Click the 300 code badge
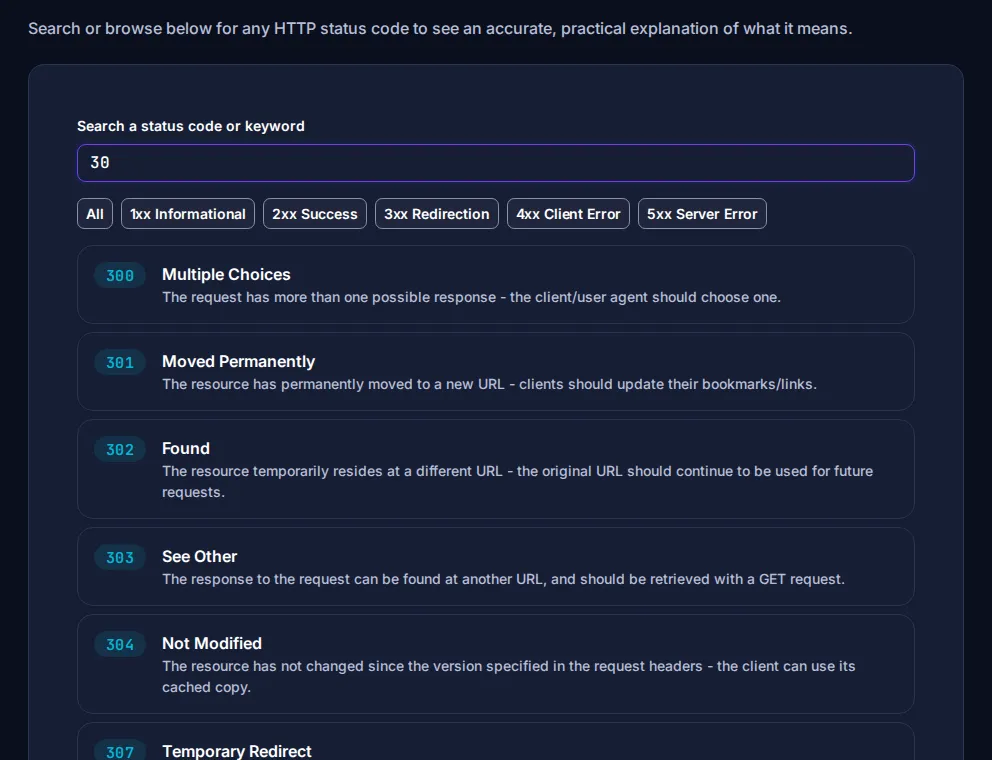992x760 pixels. point(120,276)
